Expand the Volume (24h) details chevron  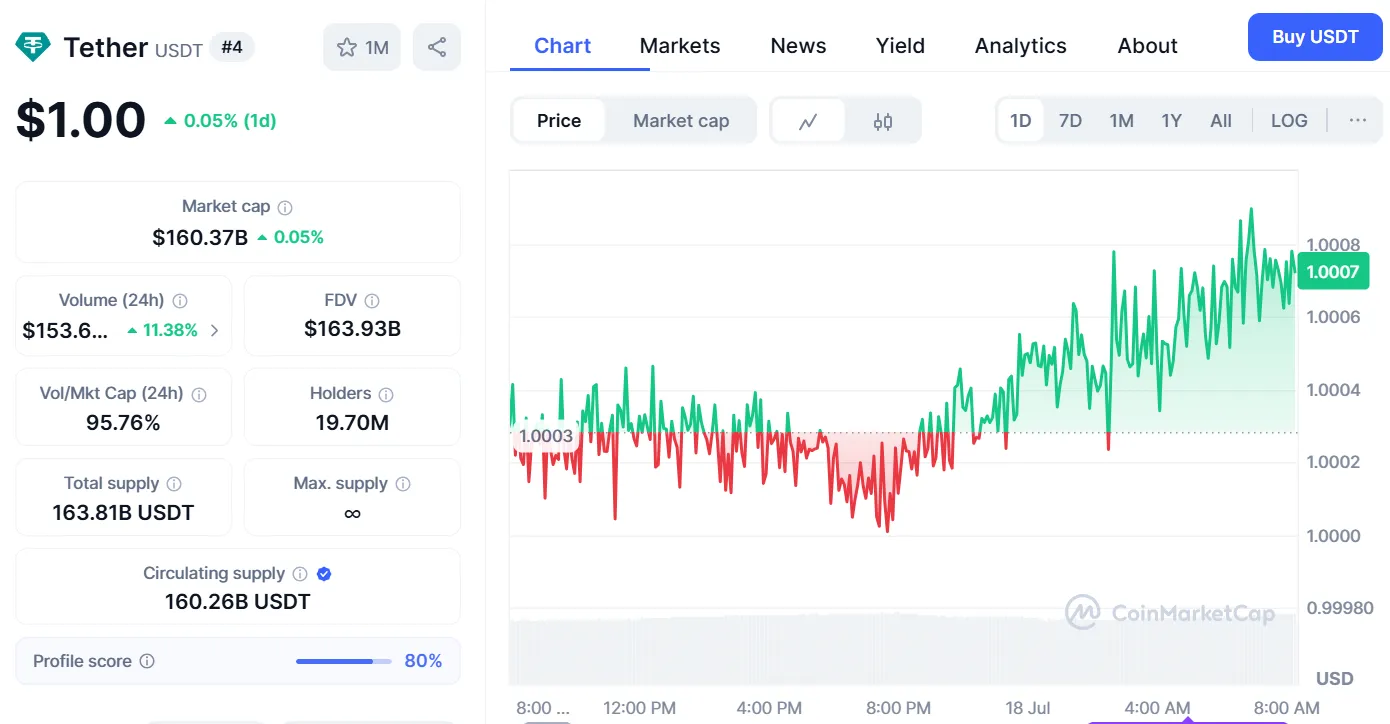[215, 330]
